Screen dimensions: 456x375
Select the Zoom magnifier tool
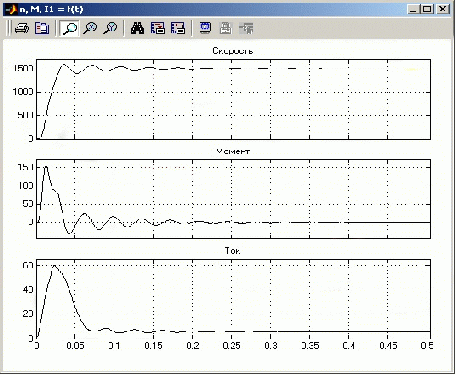70,28
